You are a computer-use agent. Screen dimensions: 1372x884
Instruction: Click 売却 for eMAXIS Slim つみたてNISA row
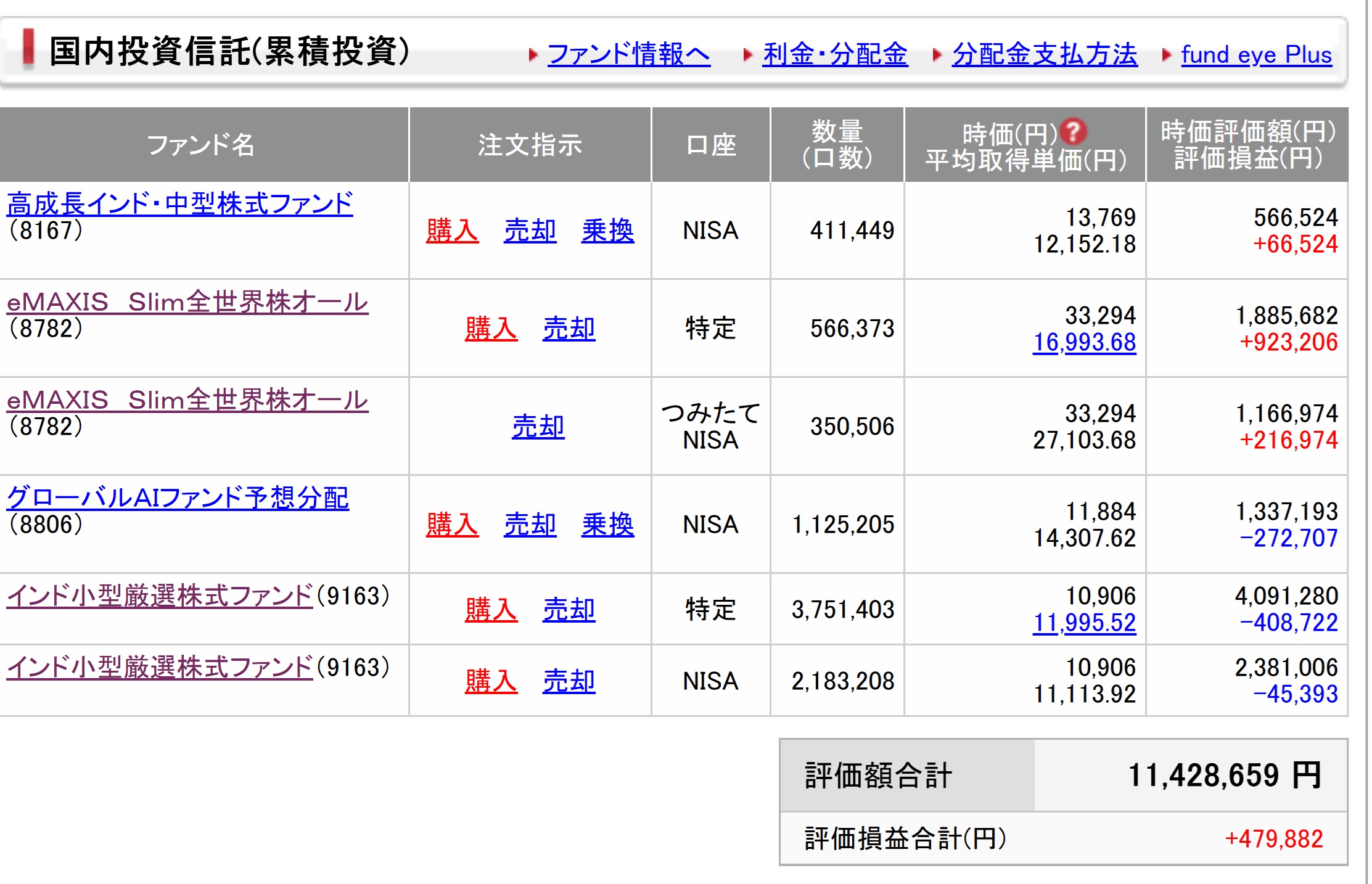pyautogui.click(x=538, y=427)
